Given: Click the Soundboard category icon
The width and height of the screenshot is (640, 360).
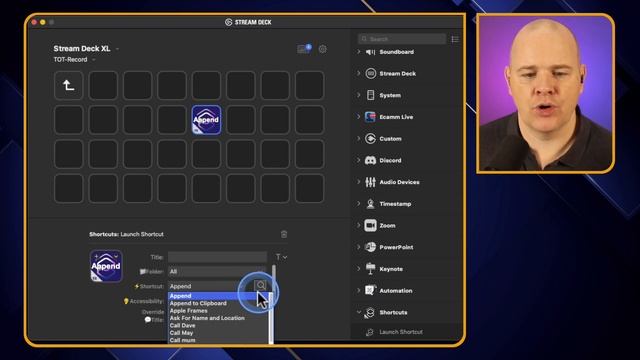Looking at the screenshot, I should (370, 52).
